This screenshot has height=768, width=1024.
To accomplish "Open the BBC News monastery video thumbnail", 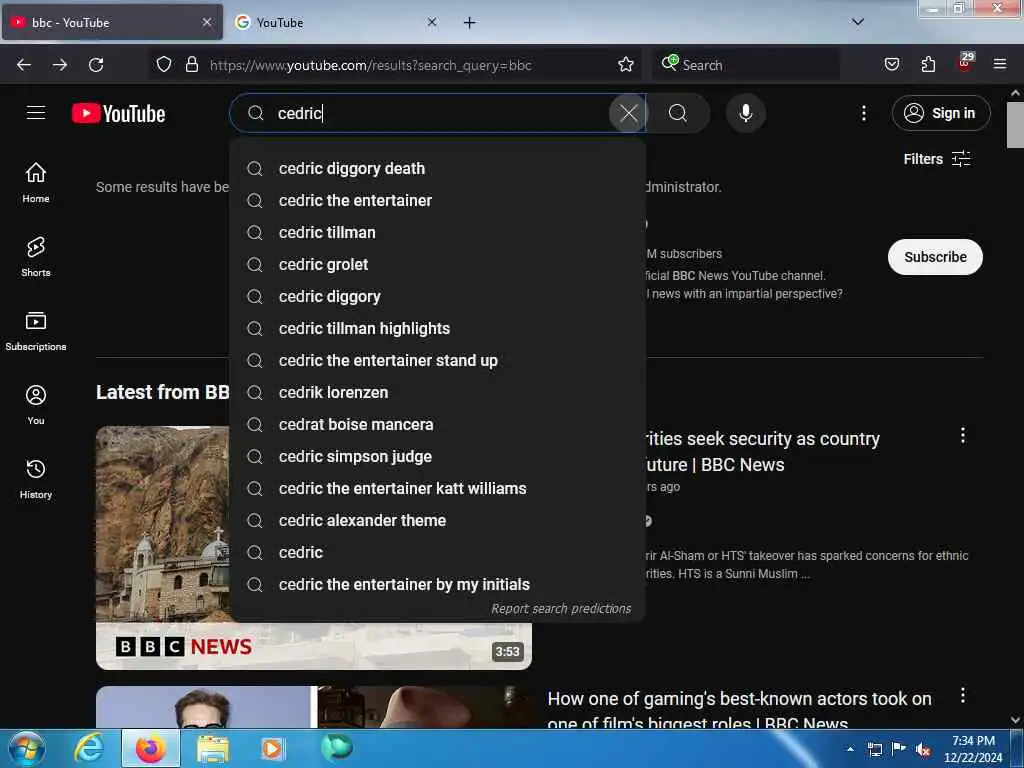I will click(x=313, y=547).
